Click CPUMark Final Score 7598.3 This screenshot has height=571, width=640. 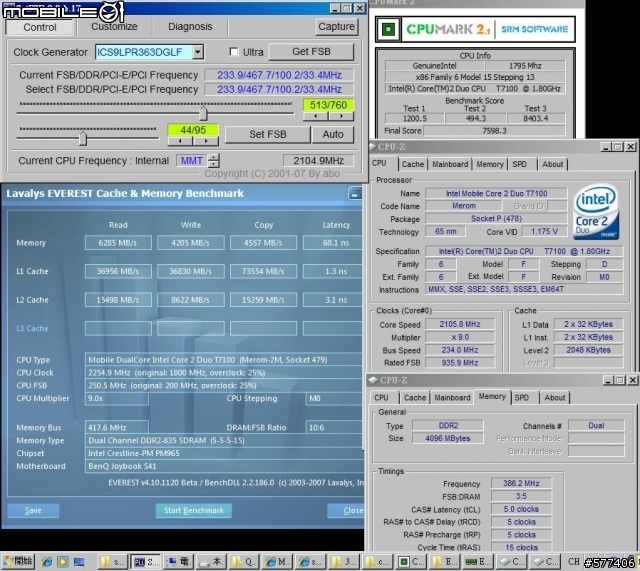(494, 131)
